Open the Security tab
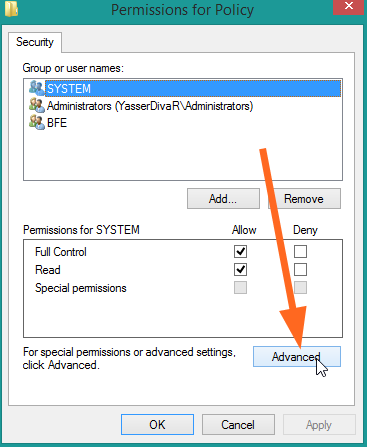The width and height of the screenshot is (367, 447). point(35,42)
